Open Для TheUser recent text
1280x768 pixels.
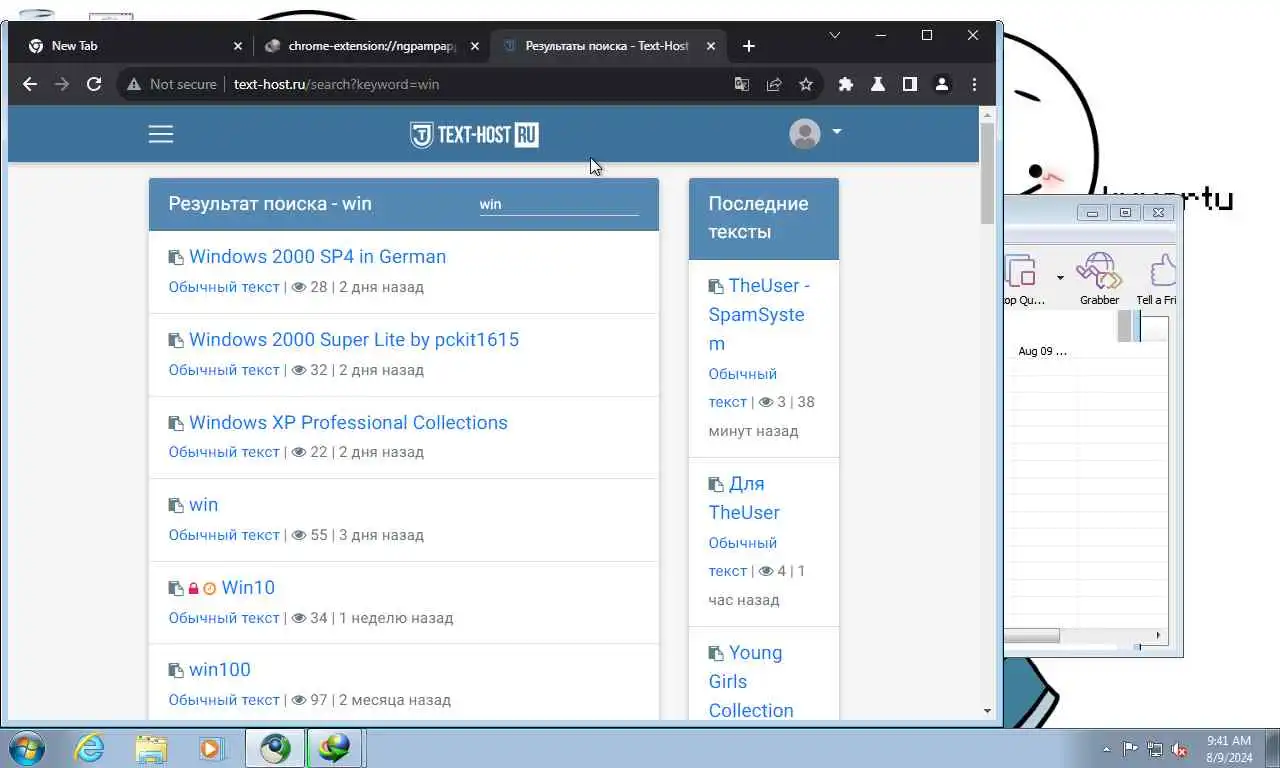744,498
